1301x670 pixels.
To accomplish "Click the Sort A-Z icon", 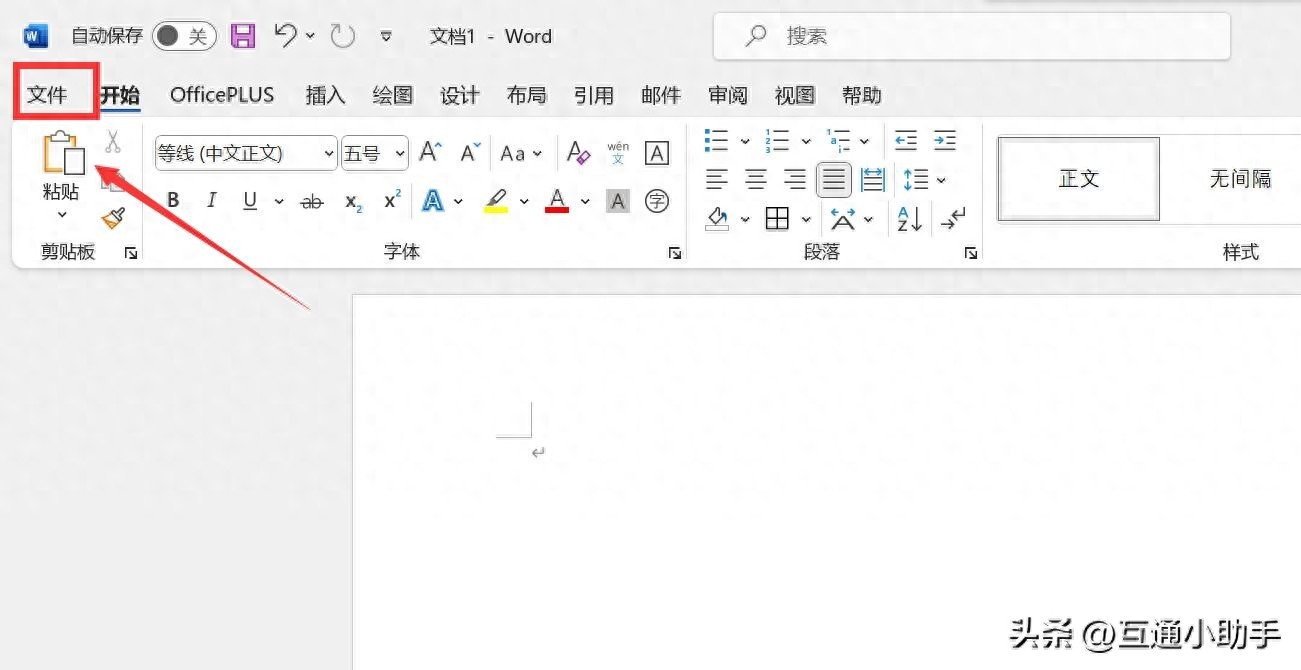I will tap(909, 218).
